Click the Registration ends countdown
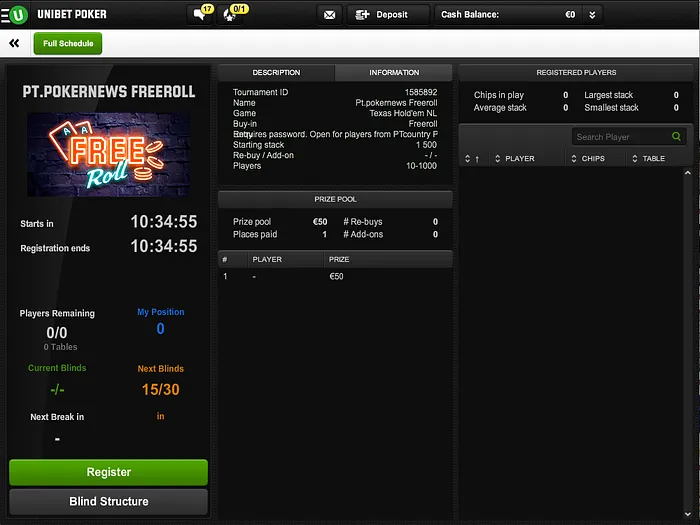Screen dimensions: 700x525 pyautogui.click(x=163, y=246)
